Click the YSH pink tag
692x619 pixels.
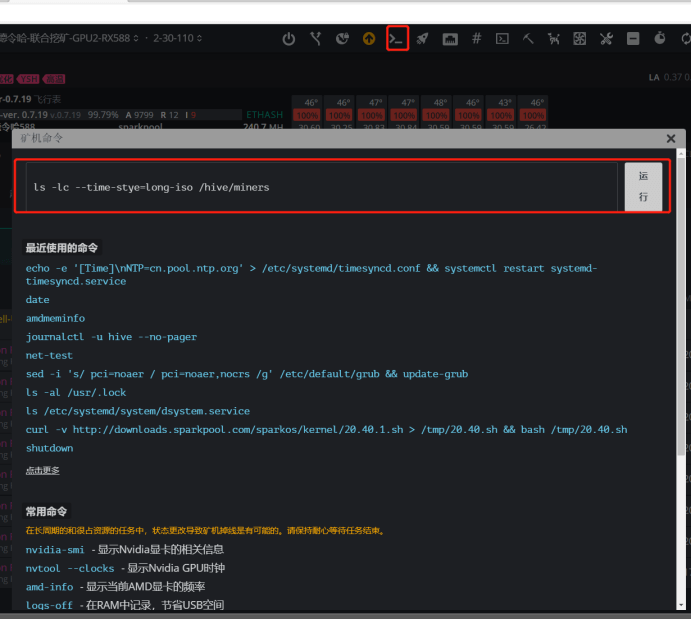[29, 79]
